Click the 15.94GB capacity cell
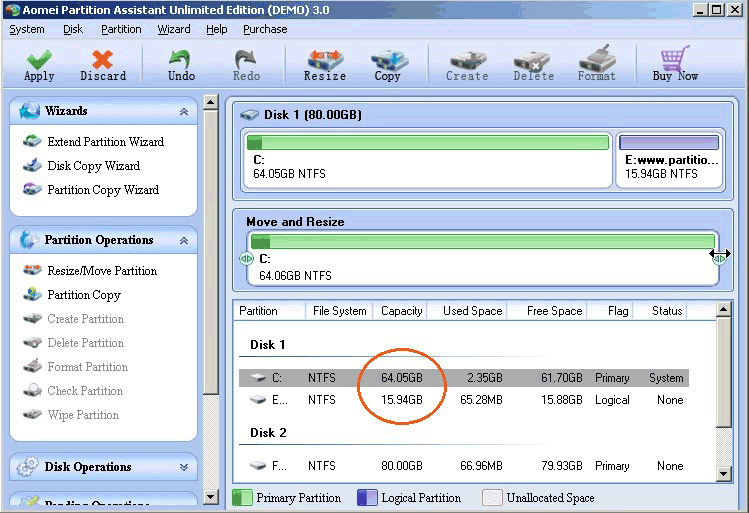The height and width of the screenshot is (513, 749). coord(402,400)
